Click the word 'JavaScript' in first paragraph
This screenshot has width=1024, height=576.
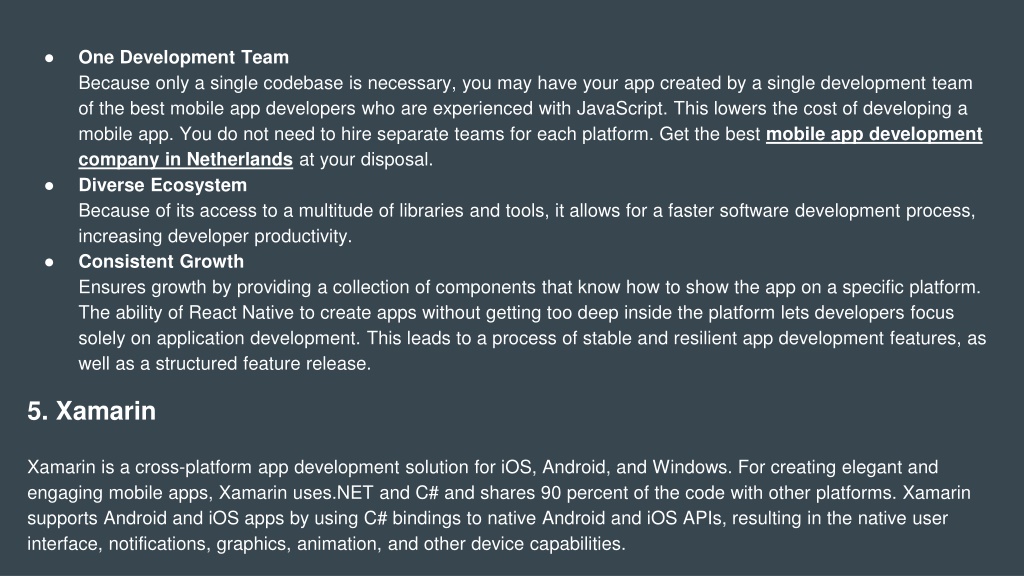pyautogui.click(x=619, y=108)
